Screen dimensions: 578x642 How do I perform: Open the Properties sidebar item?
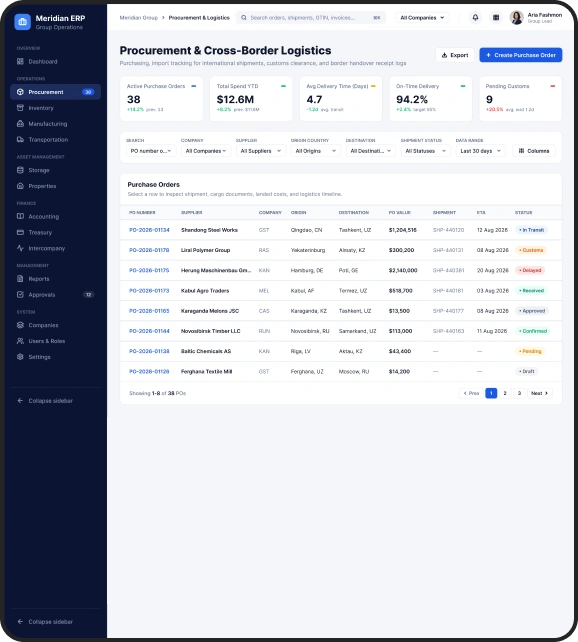55,186
